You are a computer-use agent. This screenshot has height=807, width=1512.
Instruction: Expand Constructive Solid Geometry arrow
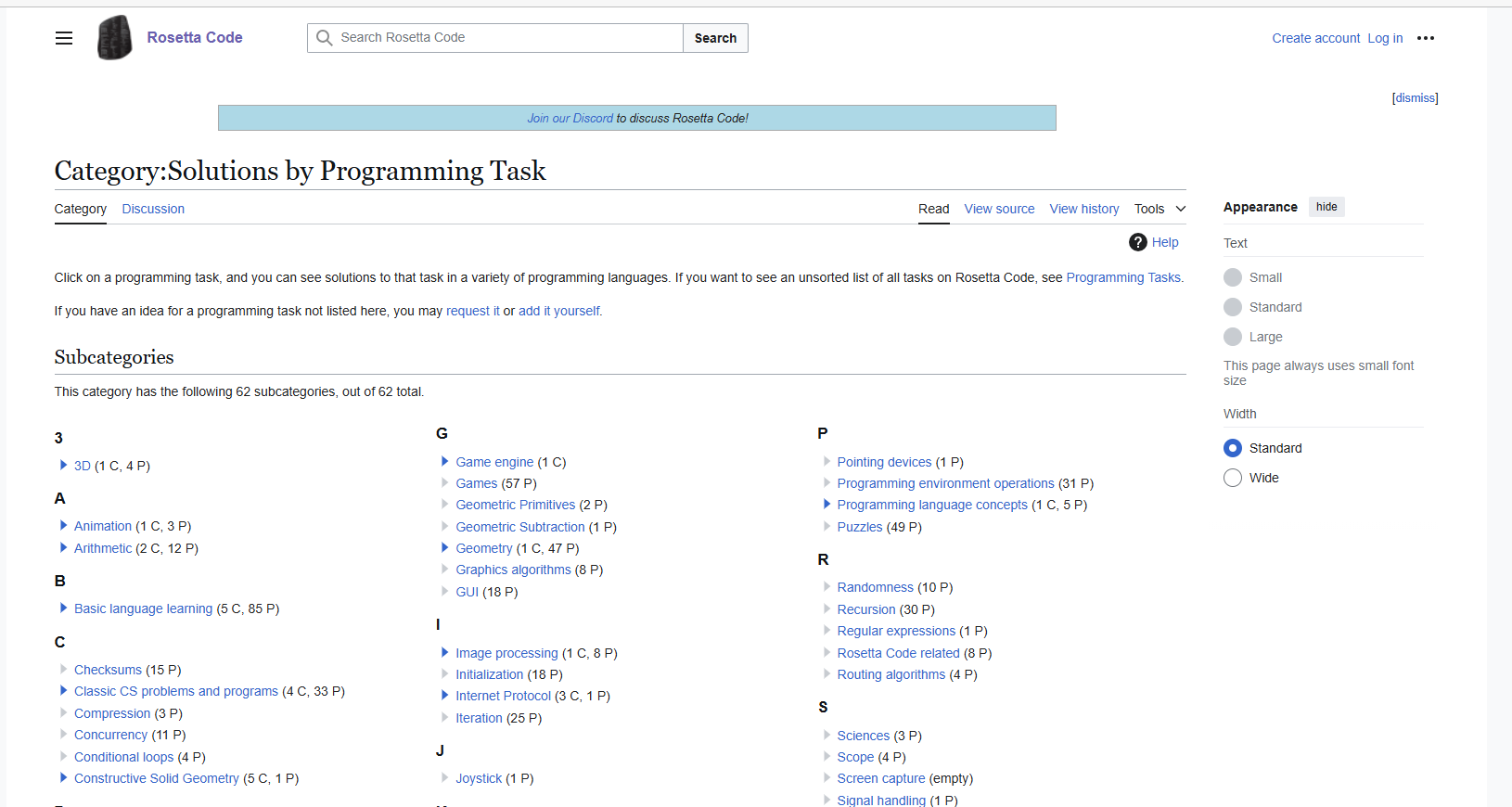coord(63,777)
